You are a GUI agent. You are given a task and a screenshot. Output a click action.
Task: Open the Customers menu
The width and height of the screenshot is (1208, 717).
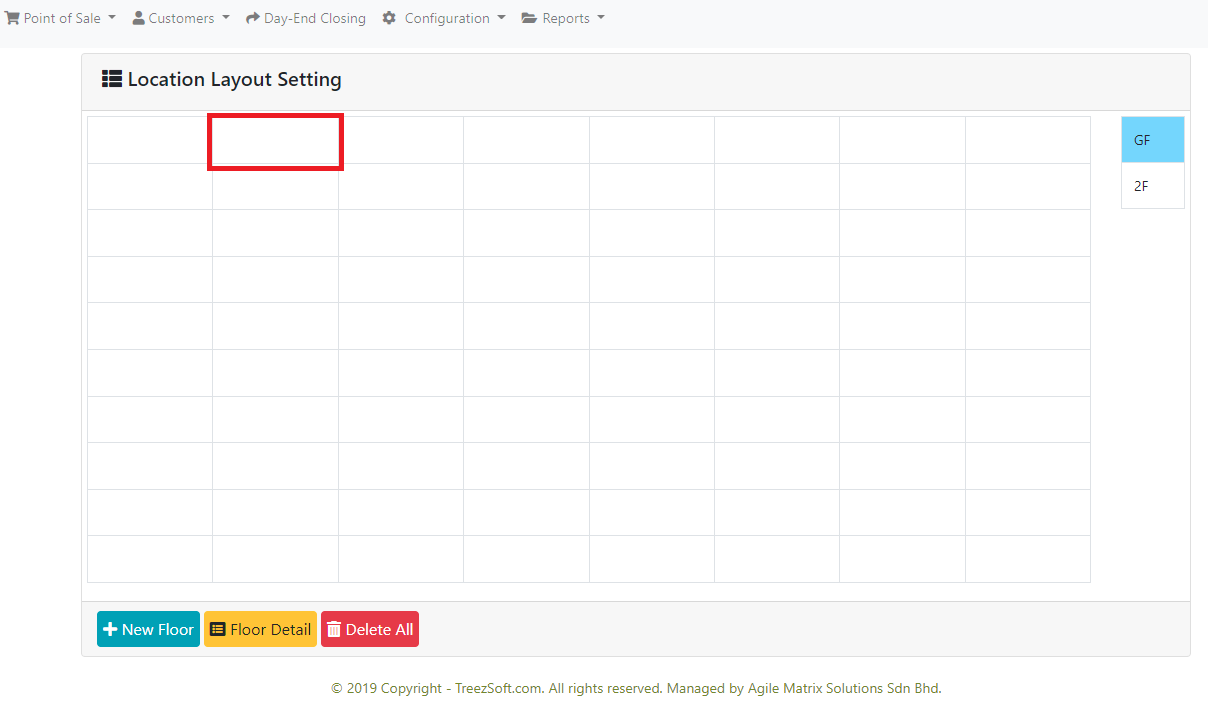181,18
